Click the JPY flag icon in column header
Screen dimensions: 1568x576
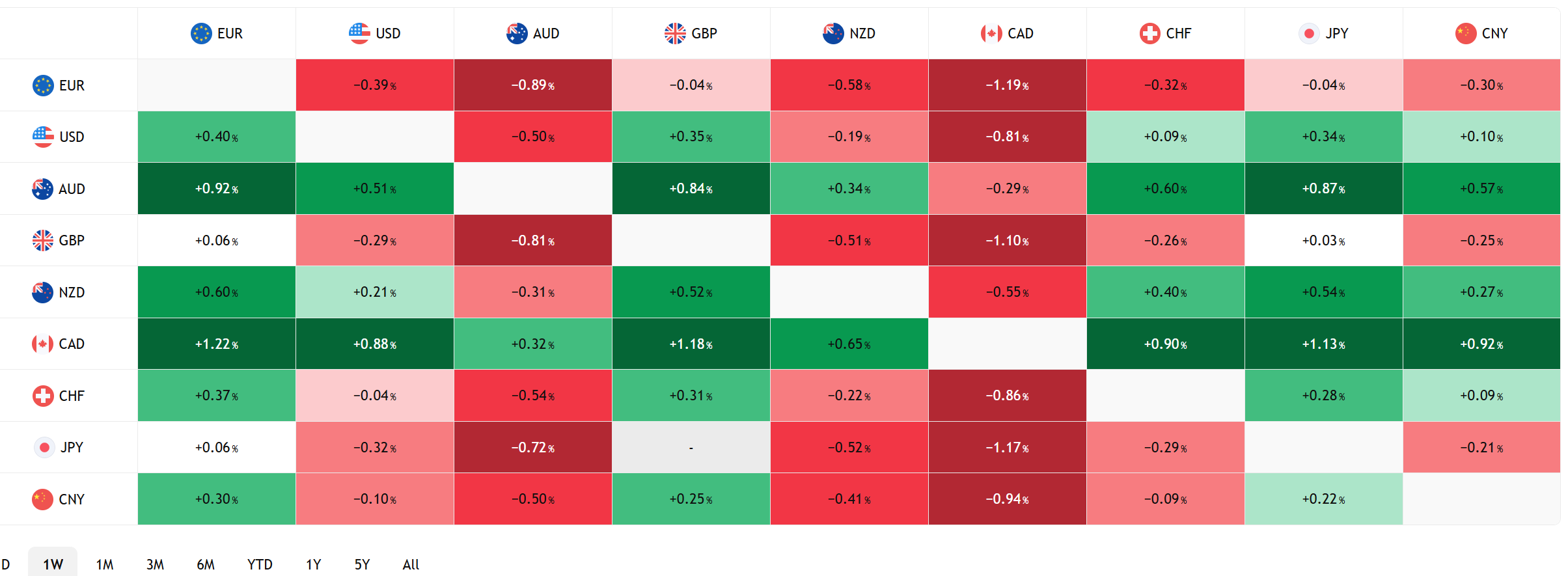click(x=1309, y=33)
